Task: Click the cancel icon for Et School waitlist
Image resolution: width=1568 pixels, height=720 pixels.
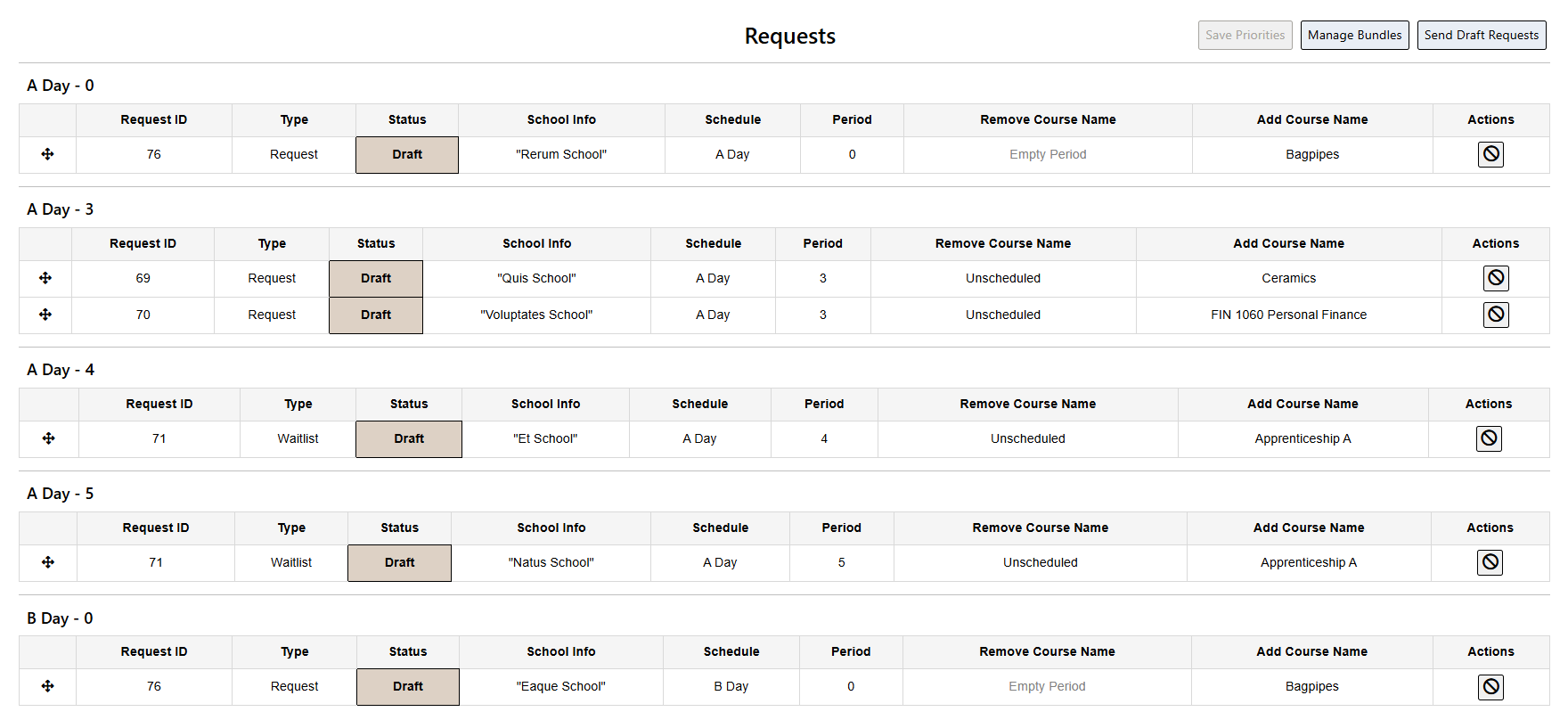Action: point(1489,438)
